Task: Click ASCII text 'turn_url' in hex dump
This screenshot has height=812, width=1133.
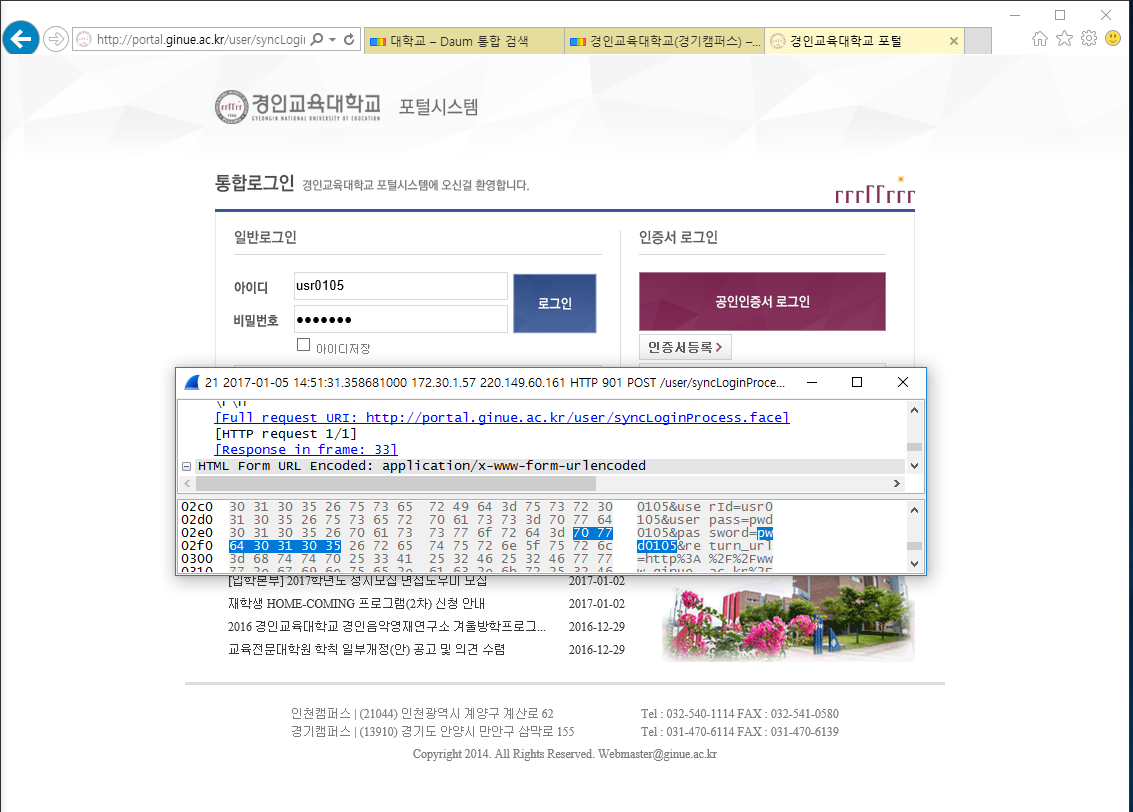Action: (740, 546)
